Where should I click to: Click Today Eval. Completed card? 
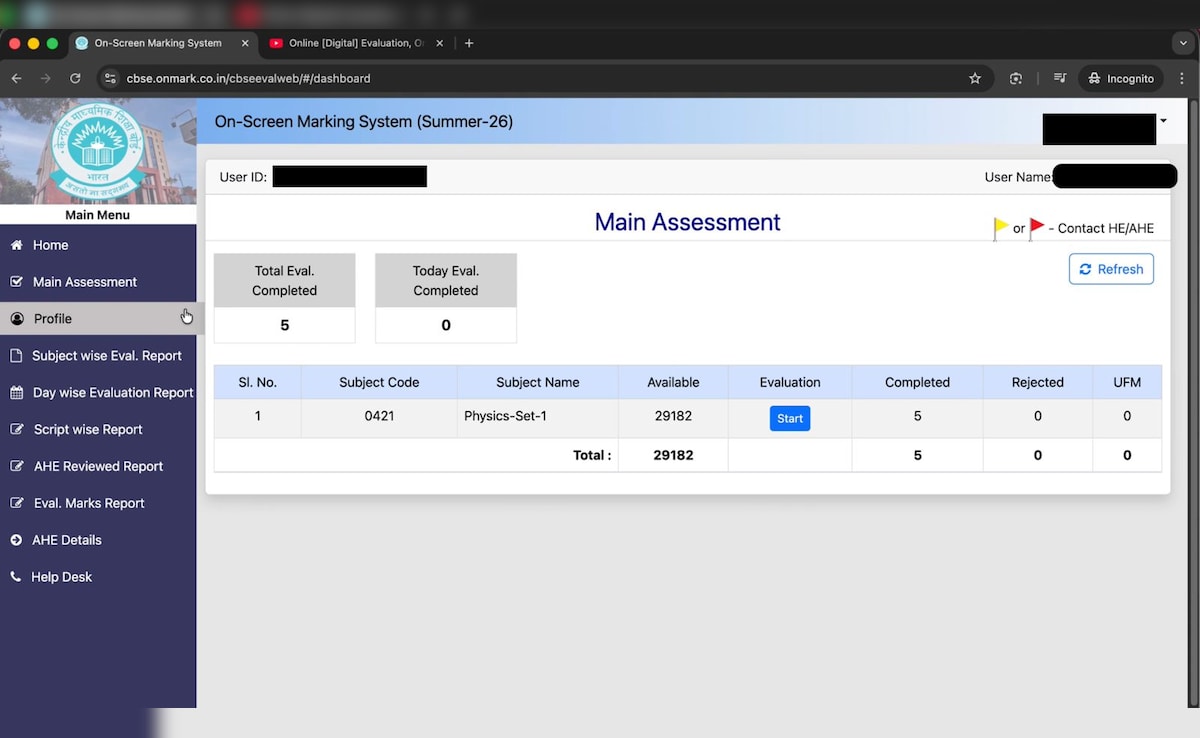(446, 298)
